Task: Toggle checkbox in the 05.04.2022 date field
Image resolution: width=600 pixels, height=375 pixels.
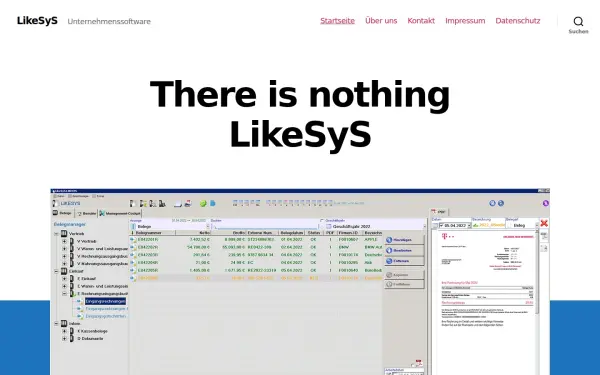Action: click(x=442, y=226)
